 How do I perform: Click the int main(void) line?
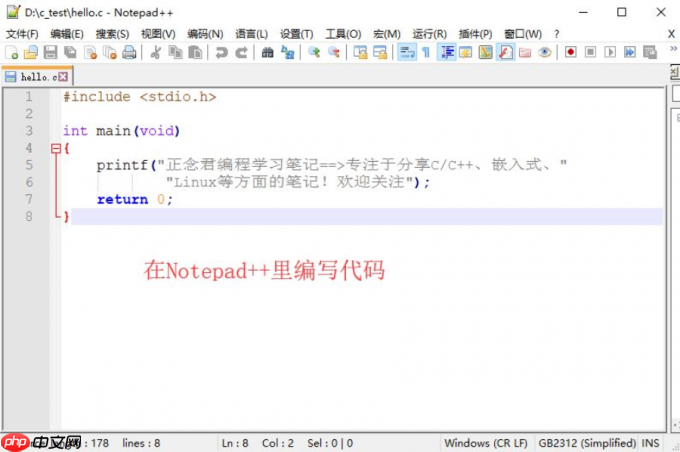click(x=121, y=131)
